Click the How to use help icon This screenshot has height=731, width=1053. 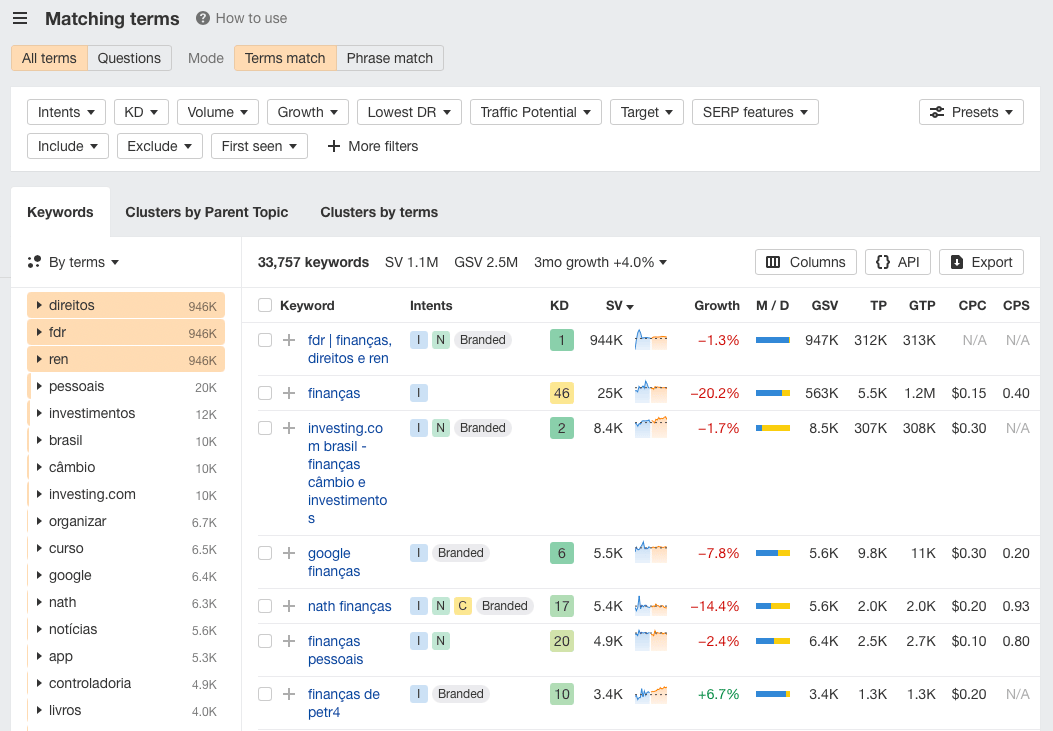click(203, 18)
